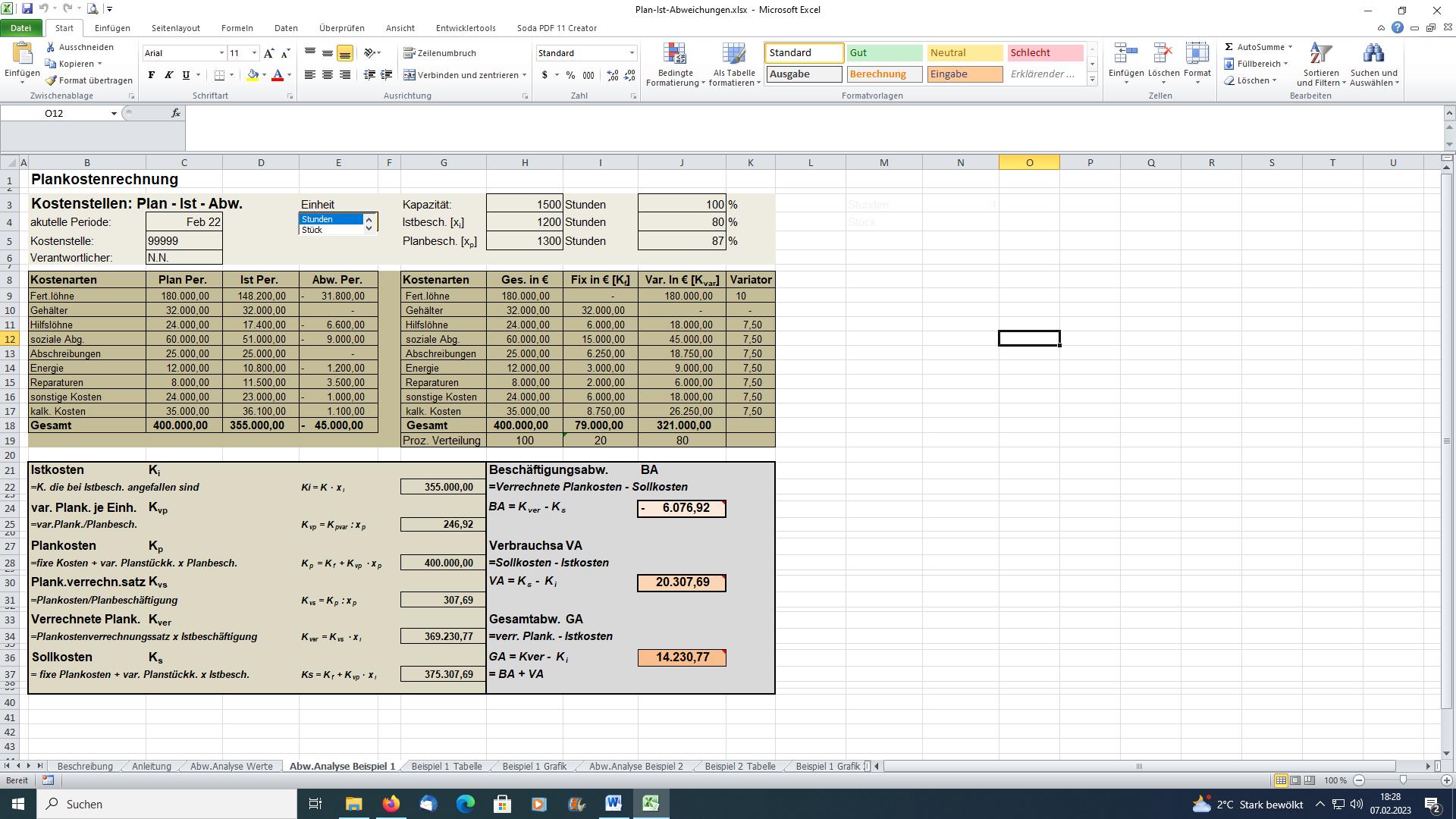
Task: Click Suchen und Auswählen binoculars
Action: pos(1373,55)
